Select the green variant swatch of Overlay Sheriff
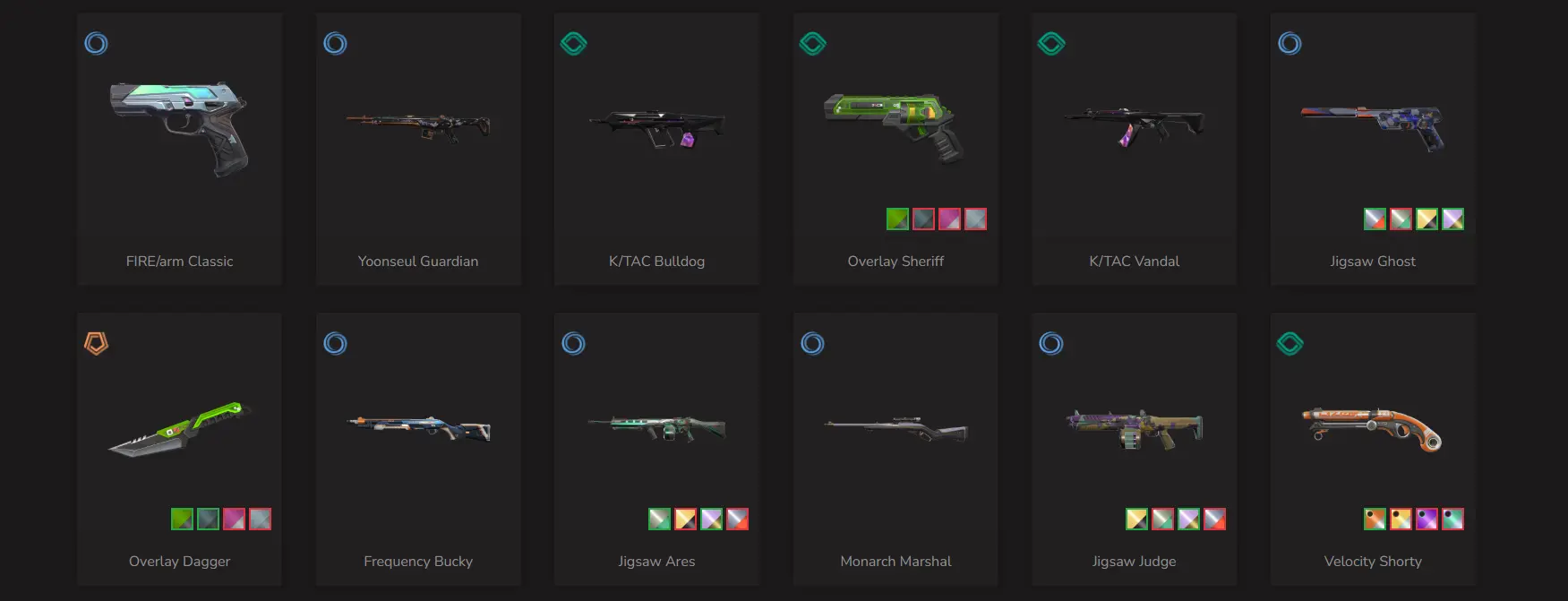 [x=897, y=219]
